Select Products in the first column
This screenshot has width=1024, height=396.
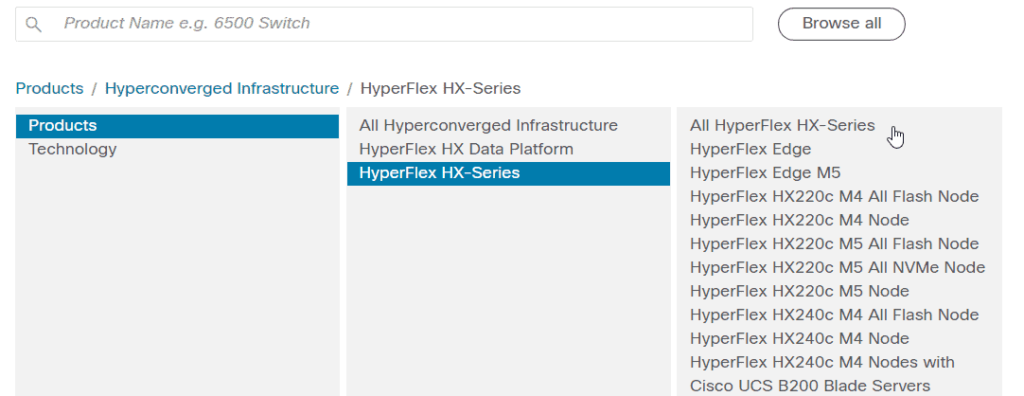point(178,125)
